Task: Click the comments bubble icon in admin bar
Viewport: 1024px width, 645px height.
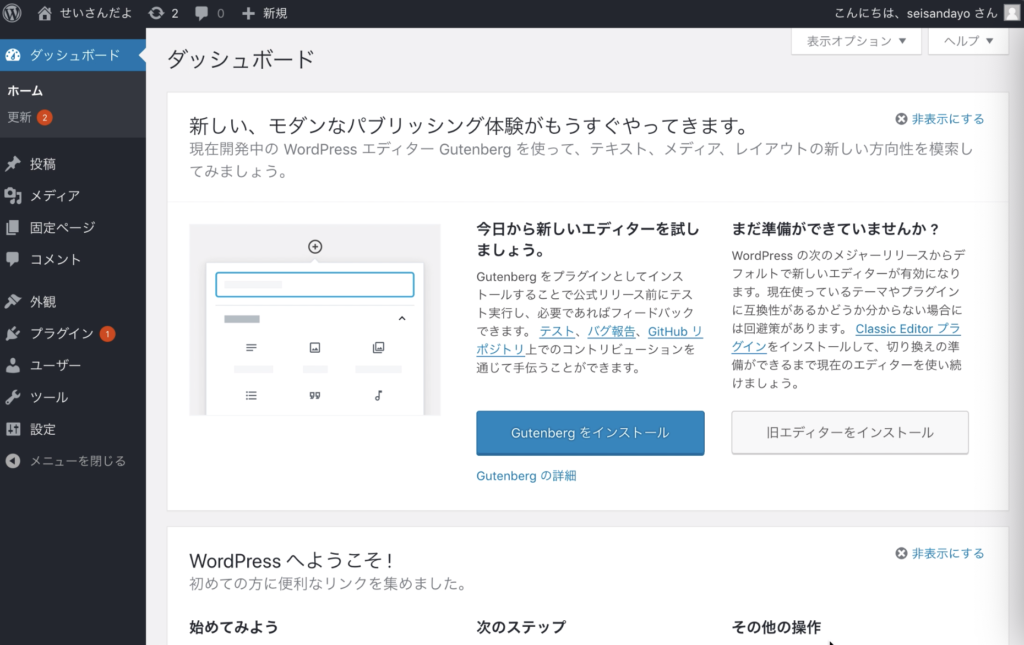Action: pyautogui.click(x=202, y=13)
